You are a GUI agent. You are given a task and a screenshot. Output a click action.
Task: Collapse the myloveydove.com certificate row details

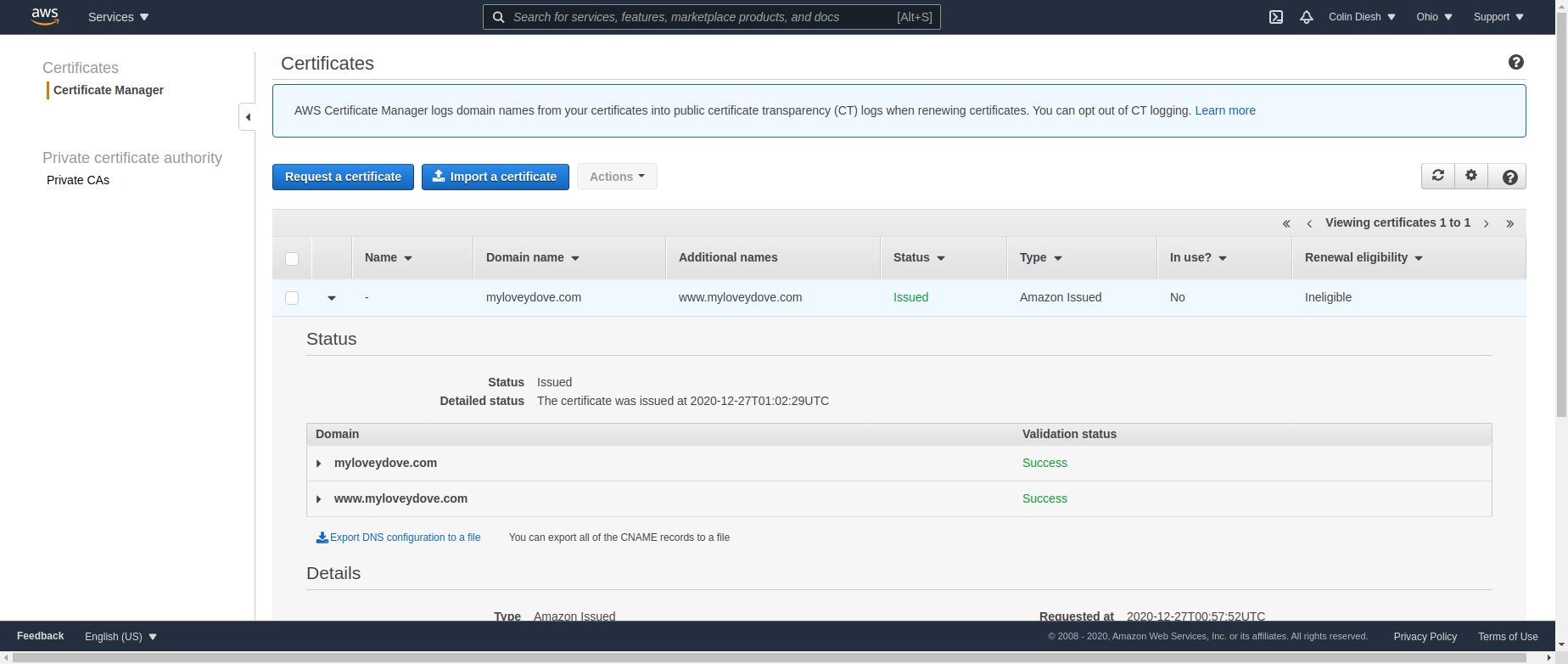332,298
